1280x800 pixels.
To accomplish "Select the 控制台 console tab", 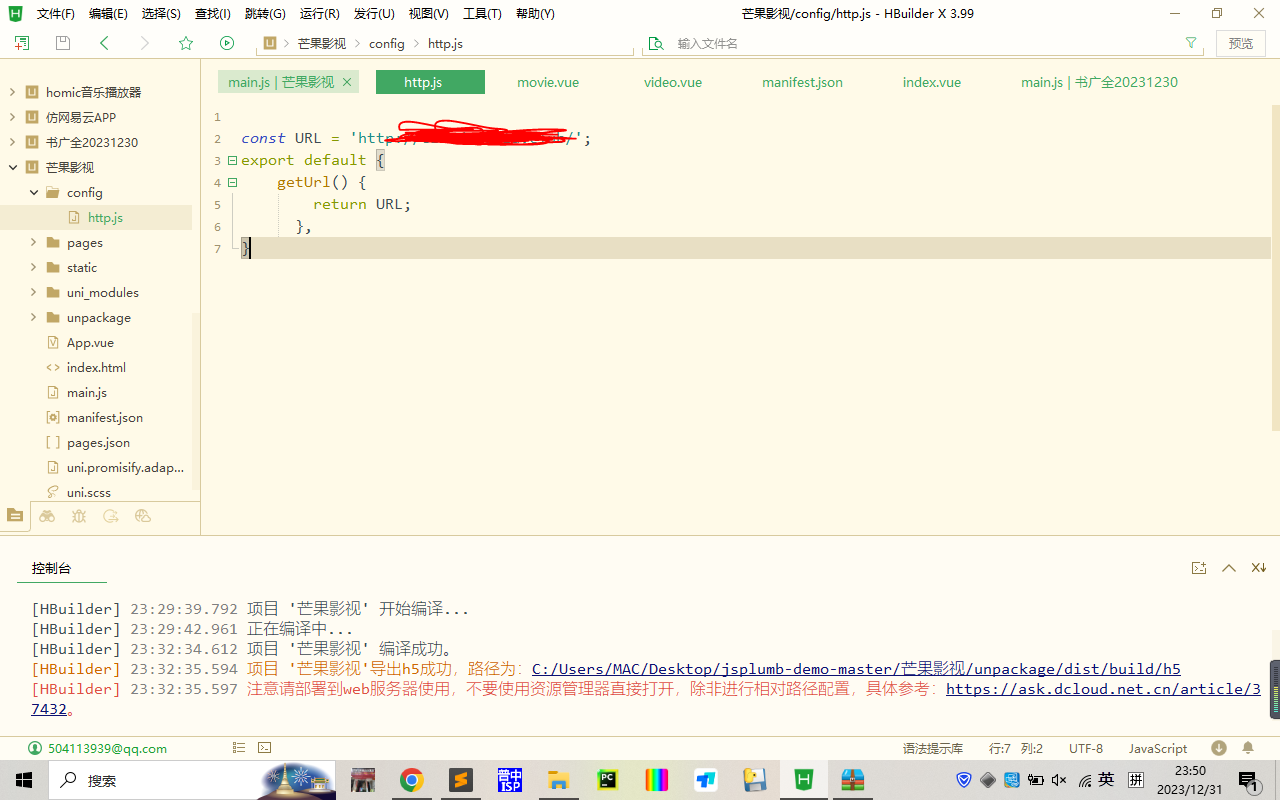I will [x=51, y=568].
